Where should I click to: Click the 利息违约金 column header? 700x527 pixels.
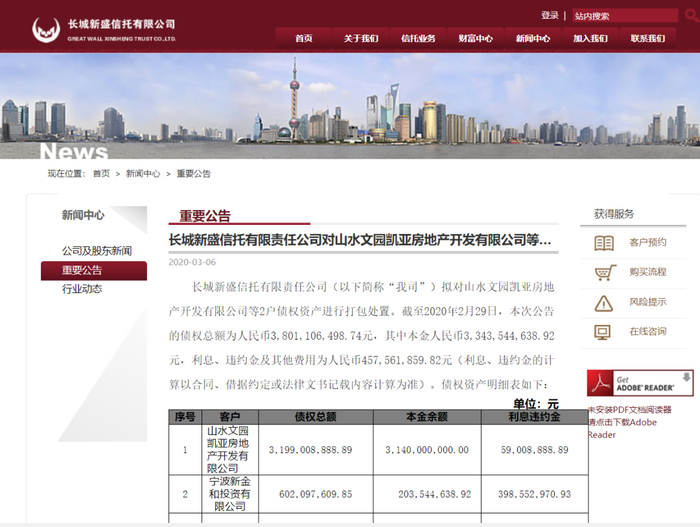(534, 417)
